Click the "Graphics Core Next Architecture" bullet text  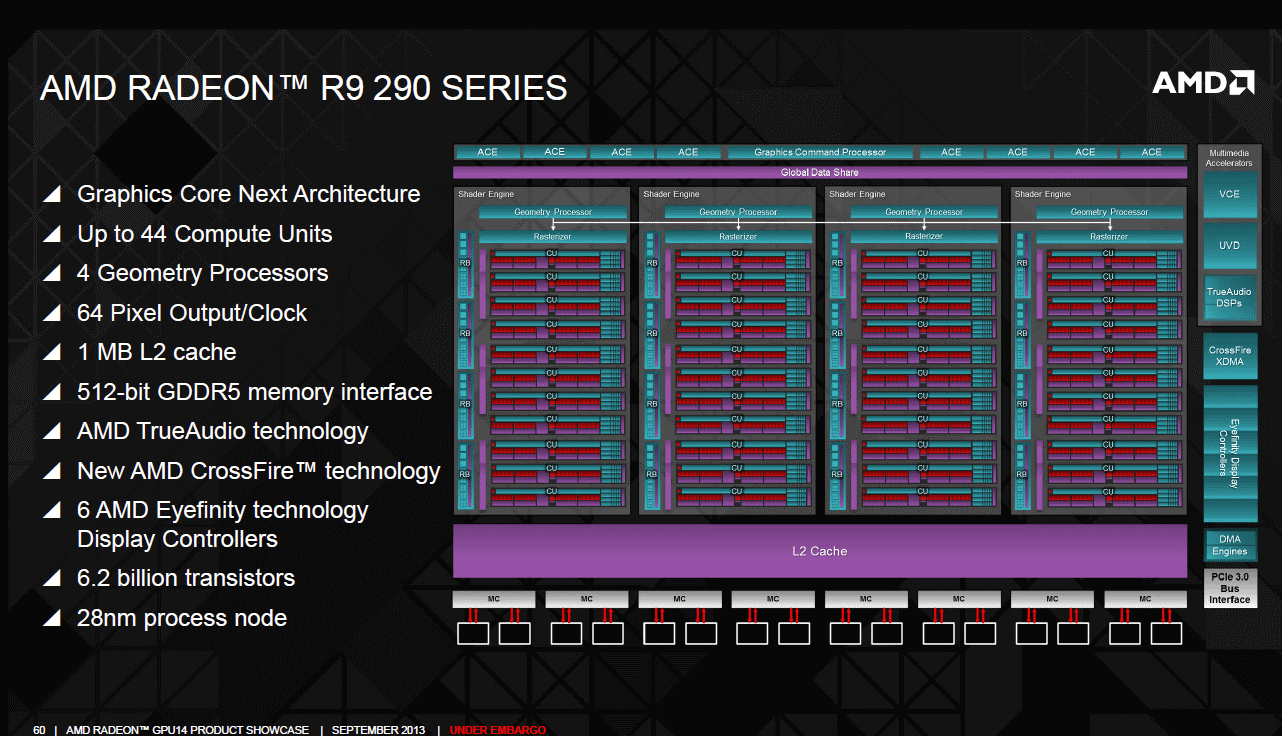(x=249, y=194)
